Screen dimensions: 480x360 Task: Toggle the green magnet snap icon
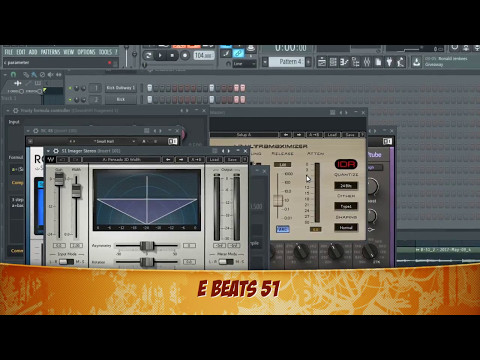[x=14, y=74]
